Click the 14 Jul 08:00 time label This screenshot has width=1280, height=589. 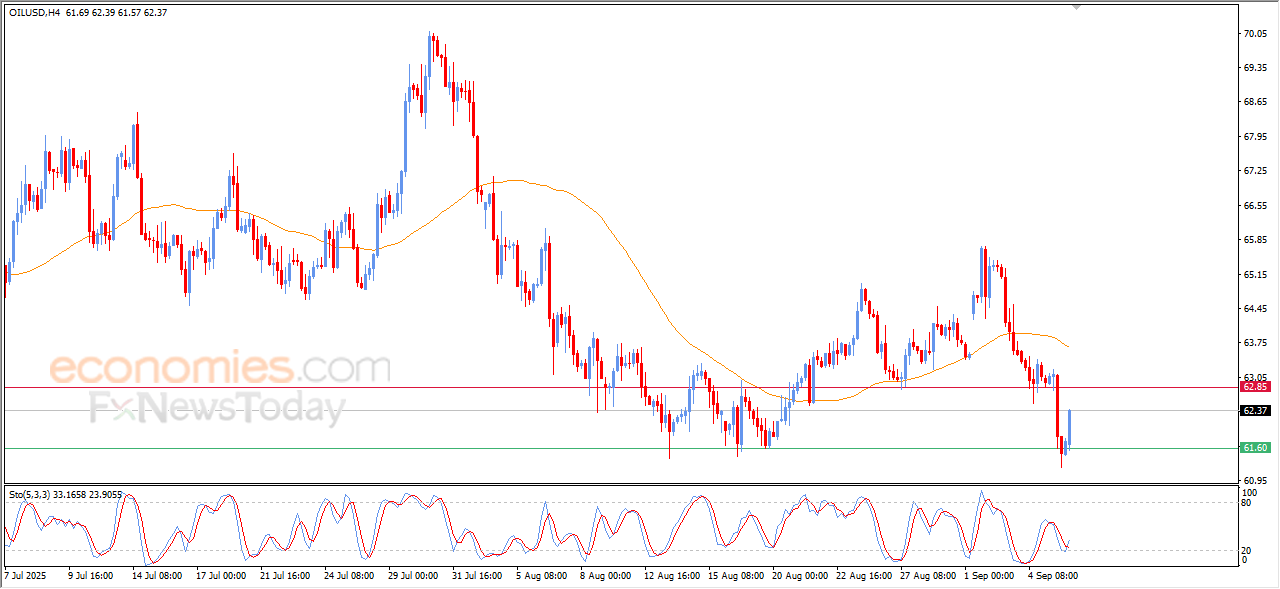157,577
